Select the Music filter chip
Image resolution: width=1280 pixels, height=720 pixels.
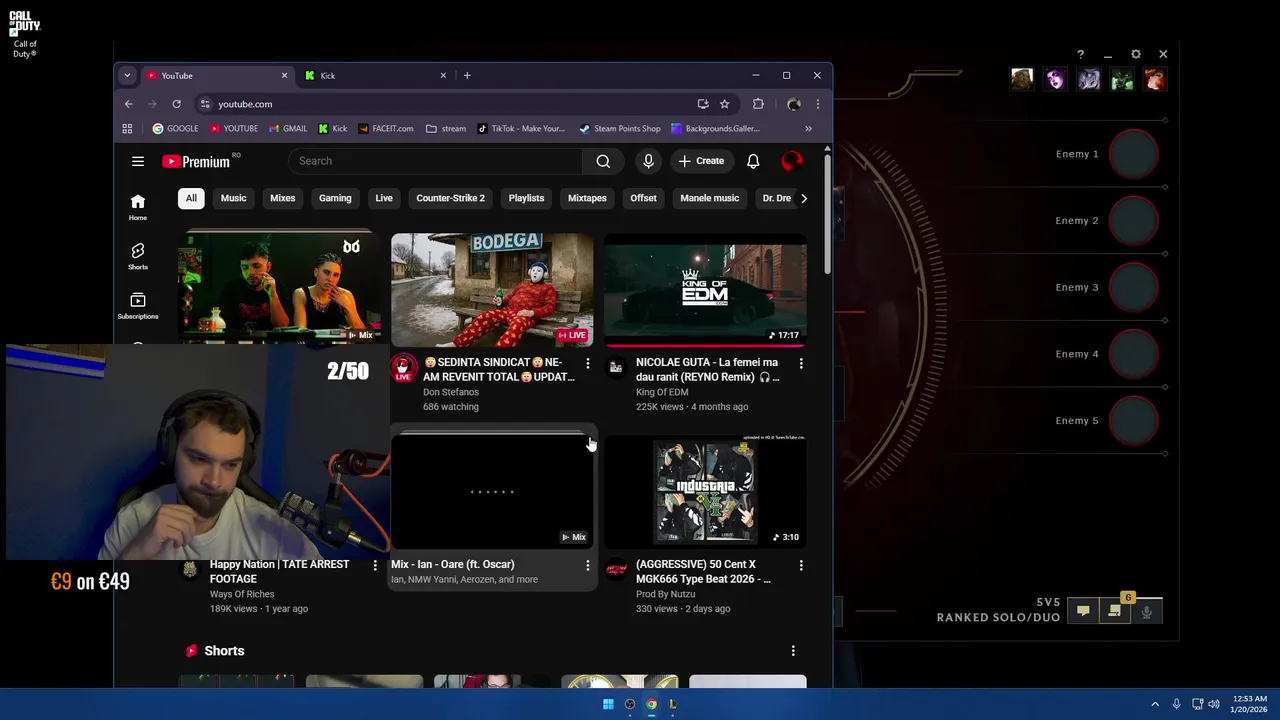pos(233,198)
